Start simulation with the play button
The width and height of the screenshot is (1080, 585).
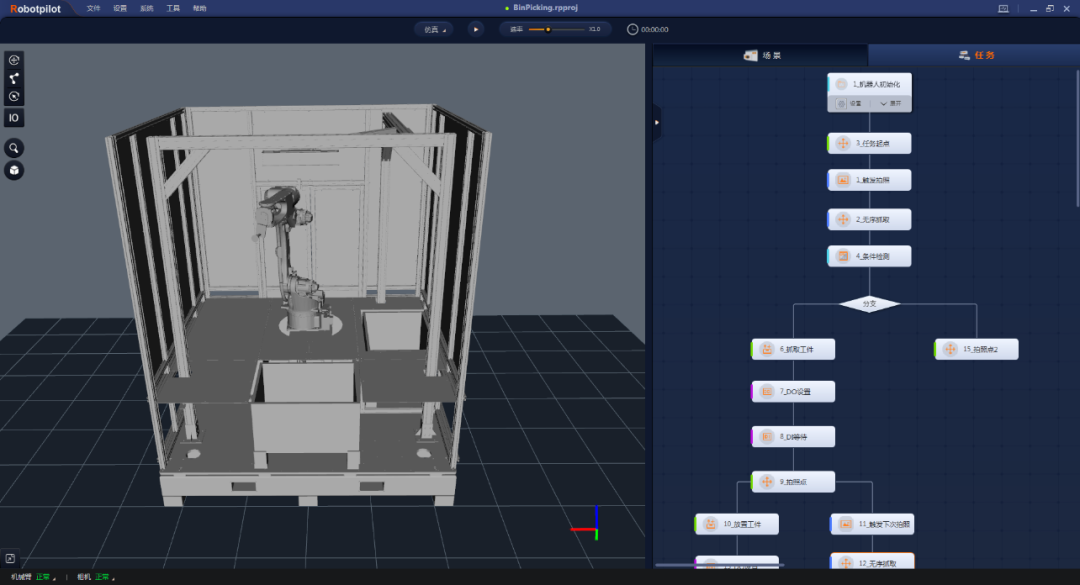click(x=476, y=30)
